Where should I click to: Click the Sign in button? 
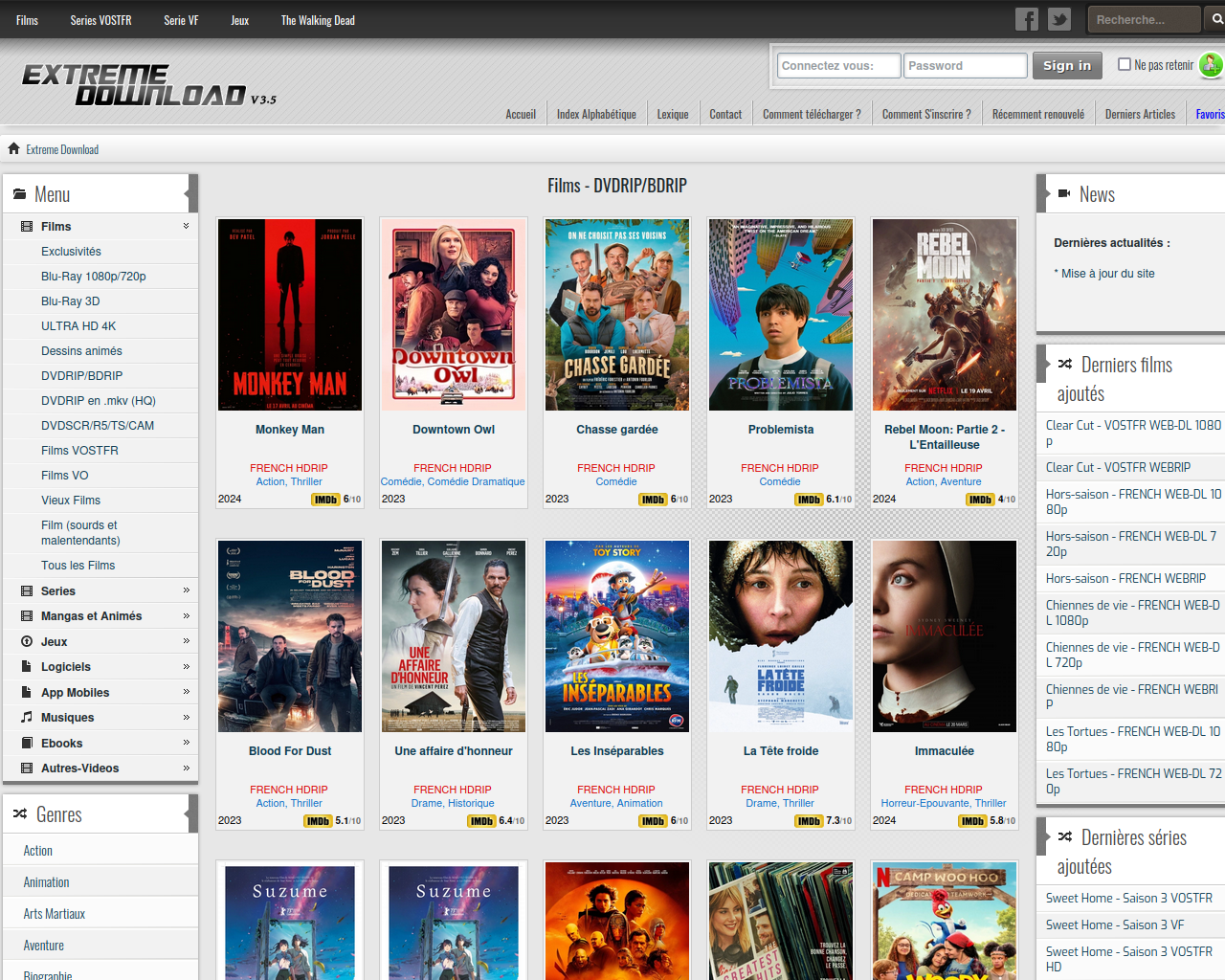point(1067,65)
